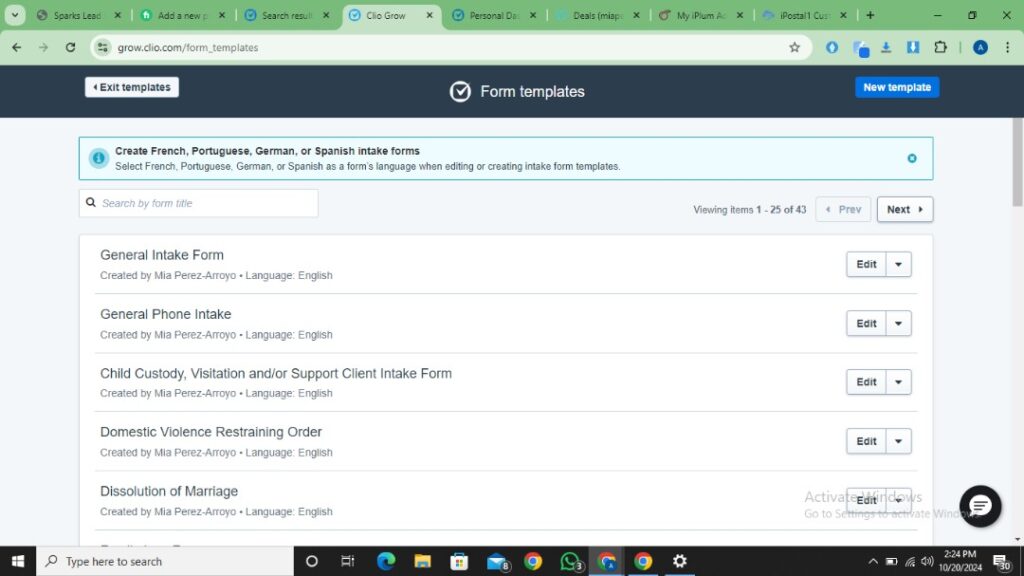1024x576 pixels.
Task: Bookmark page with the star icon
Action: pyautogui.click(x=794, y=47)
